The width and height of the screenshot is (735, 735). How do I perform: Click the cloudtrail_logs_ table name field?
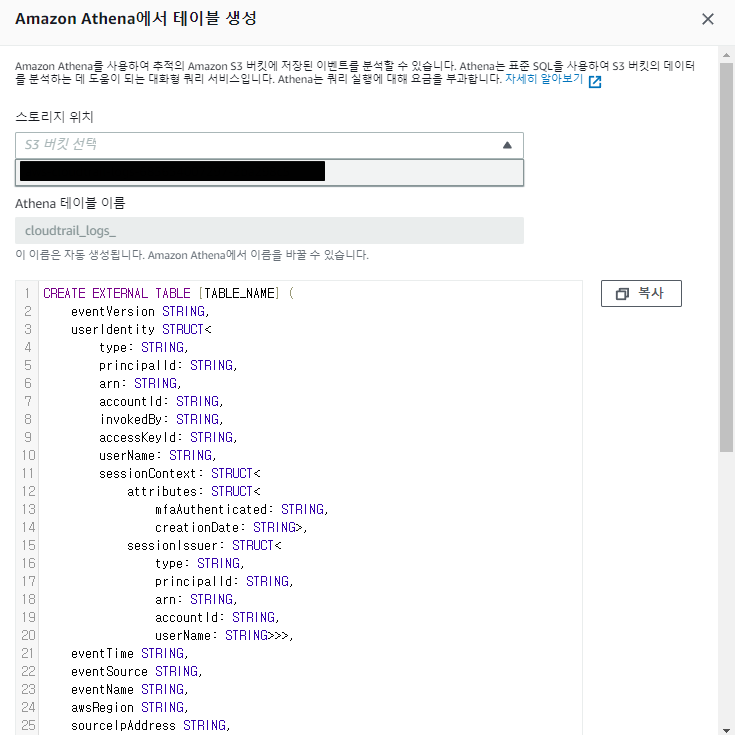pyautogui.click(x=269, y=231)
